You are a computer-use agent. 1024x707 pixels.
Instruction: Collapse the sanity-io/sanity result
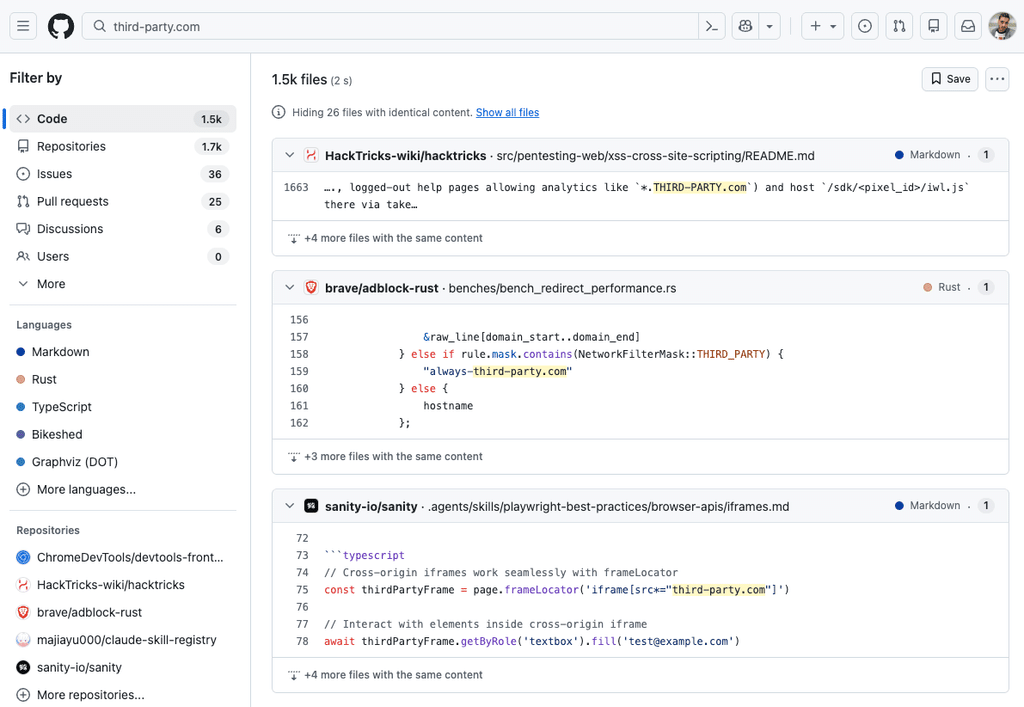click(290, 506)
